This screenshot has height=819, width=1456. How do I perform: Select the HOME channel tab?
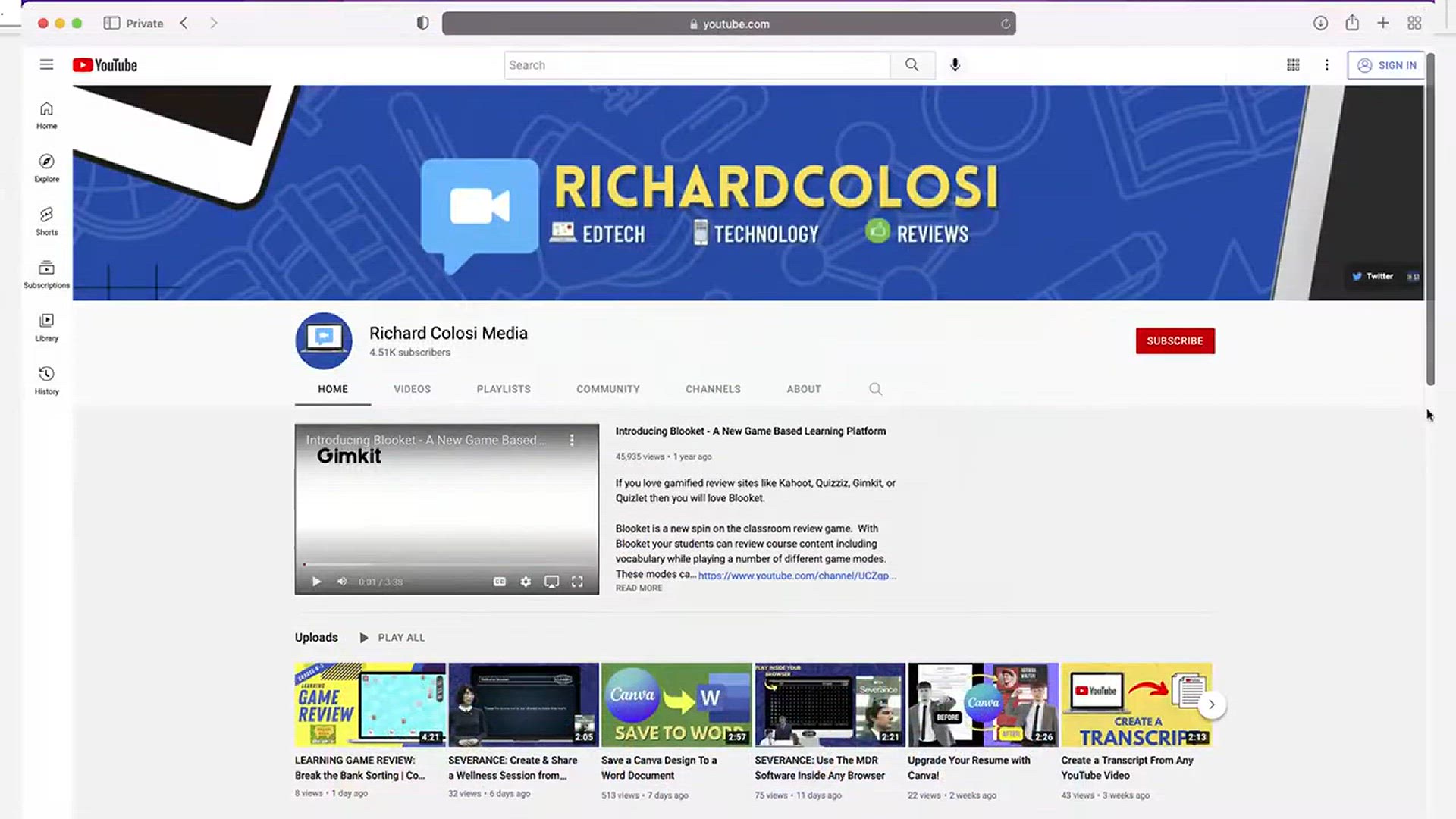pyautogui.click(x=333, y=389)
